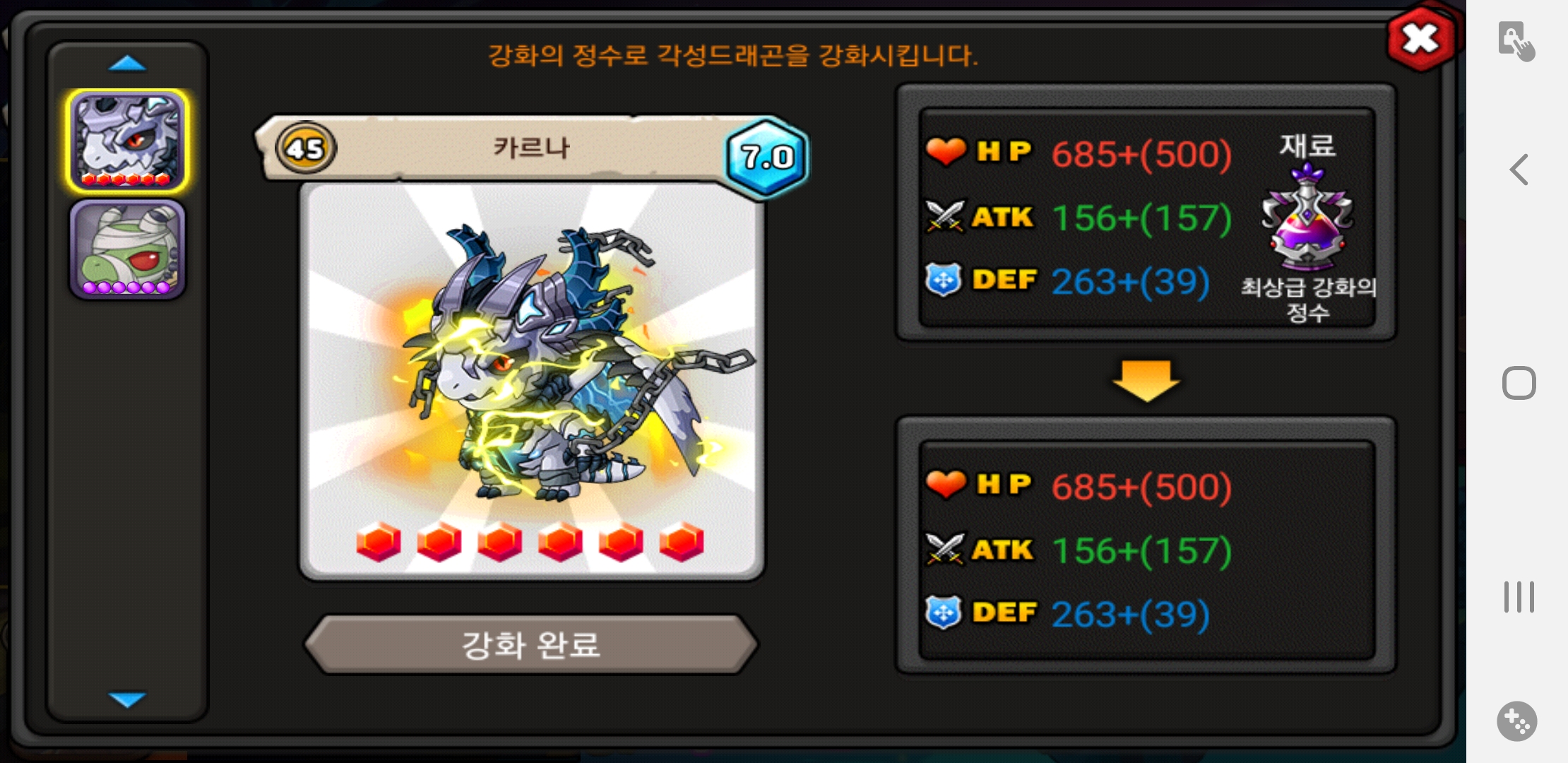
Task: Toggle the touch lock icon in sidebar
Action: [1516, 41]
